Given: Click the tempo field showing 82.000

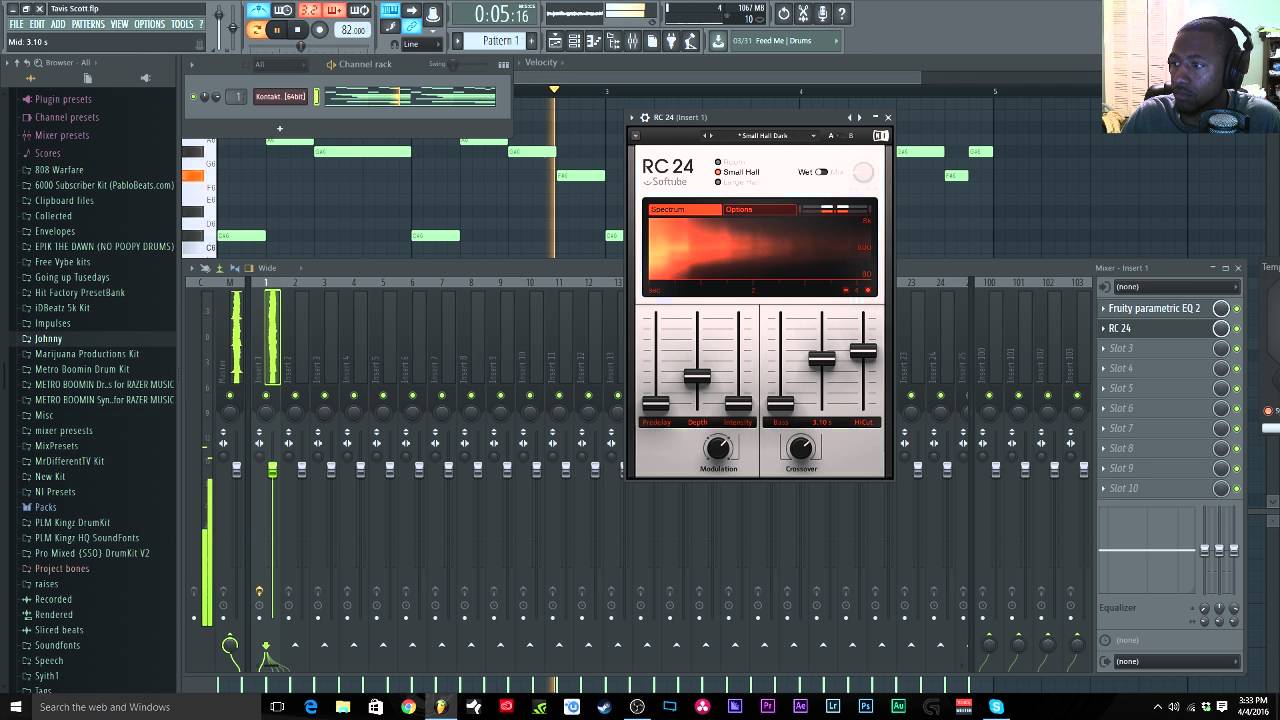Looking at the screenshot, I should click(x=353, y=30).
